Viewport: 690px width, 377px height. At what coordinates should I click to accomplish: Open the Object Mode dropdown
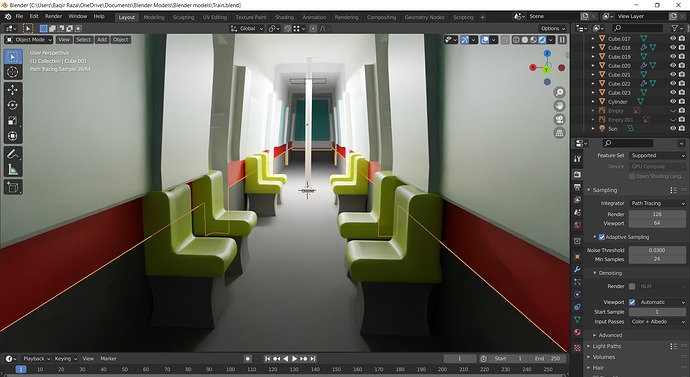[29, 40]
